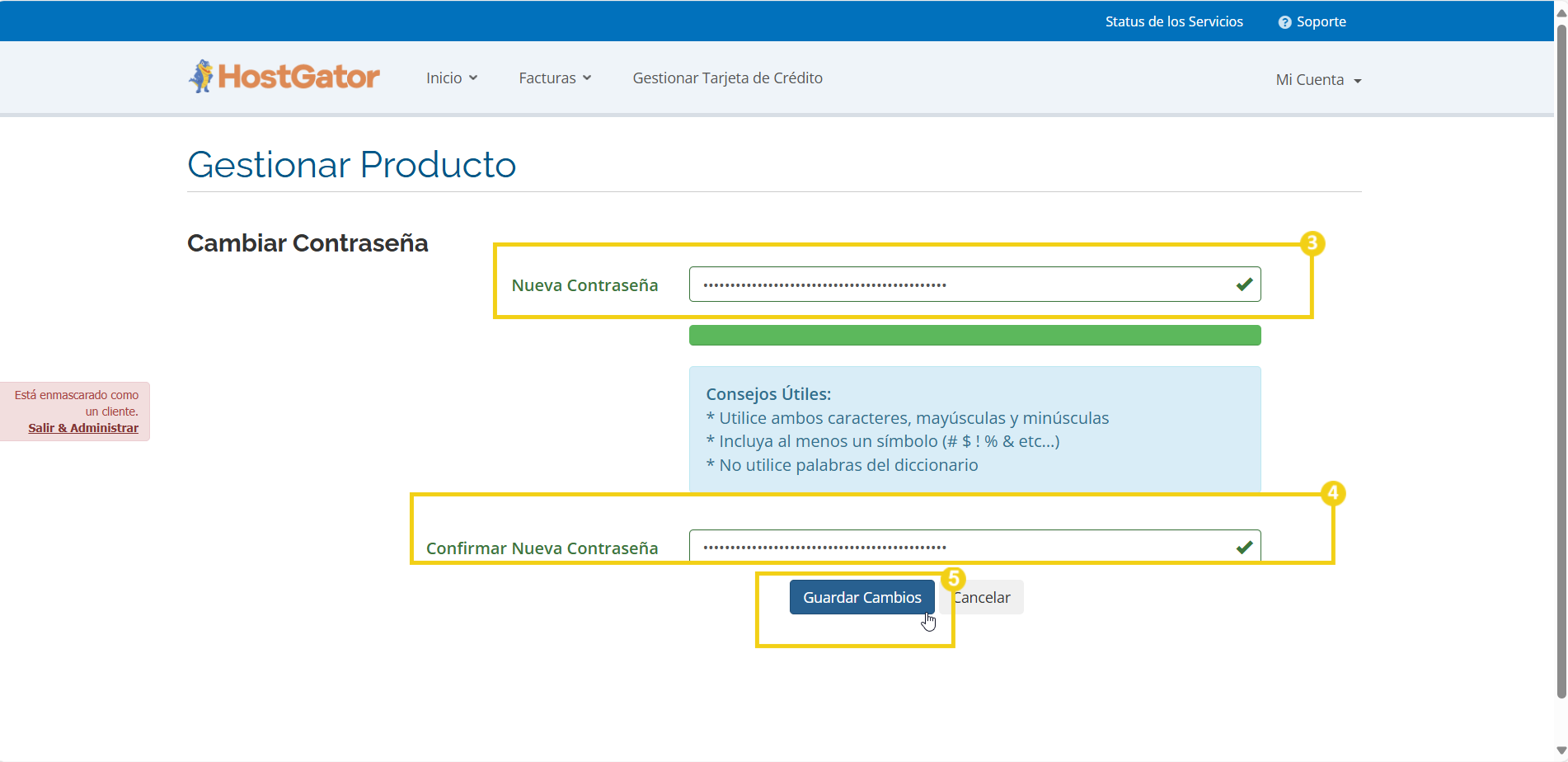This screenshot has width=1568, height=762.
Task: Click the Salir & Administrar link
Action: click(83, 428)
